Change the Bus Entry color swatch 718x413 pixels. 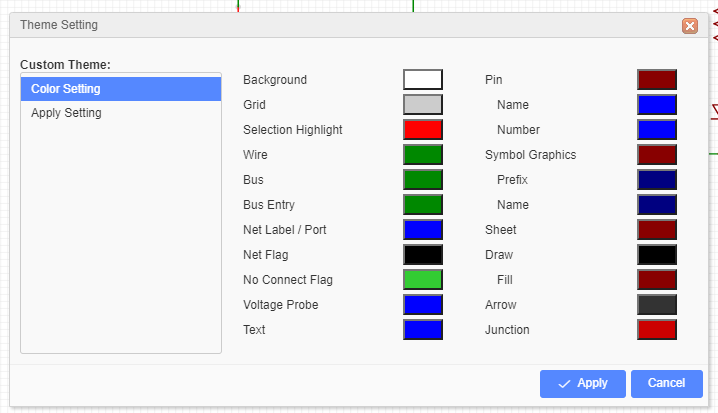pyautogui.click(x=423, y=205)
